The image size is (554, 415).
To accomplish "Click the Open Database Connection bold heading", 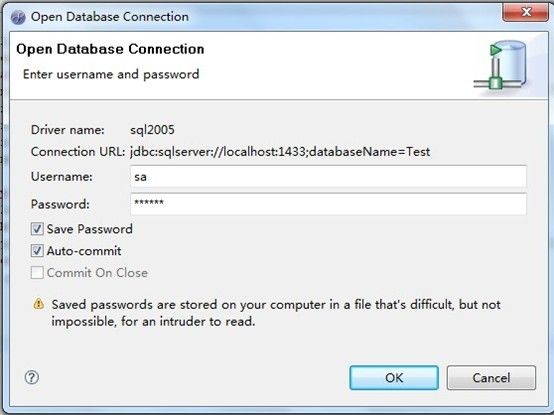I will tap(110, 49).
